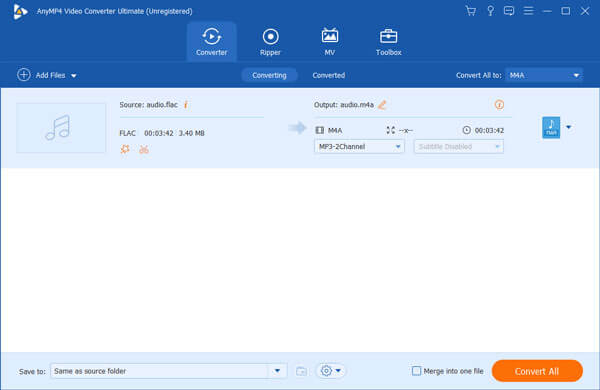Open the Convert All to M4A dropdown

tap(544, 75)
